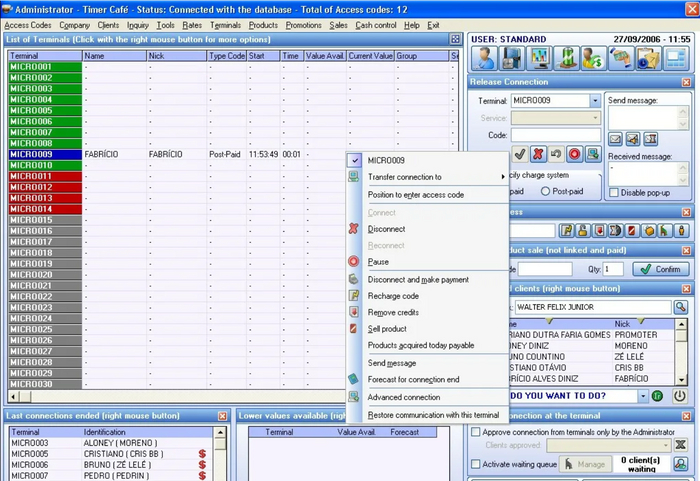Select Recharge code in context menu
This screenshot has height=481, width=700.
tap(429, 296)
